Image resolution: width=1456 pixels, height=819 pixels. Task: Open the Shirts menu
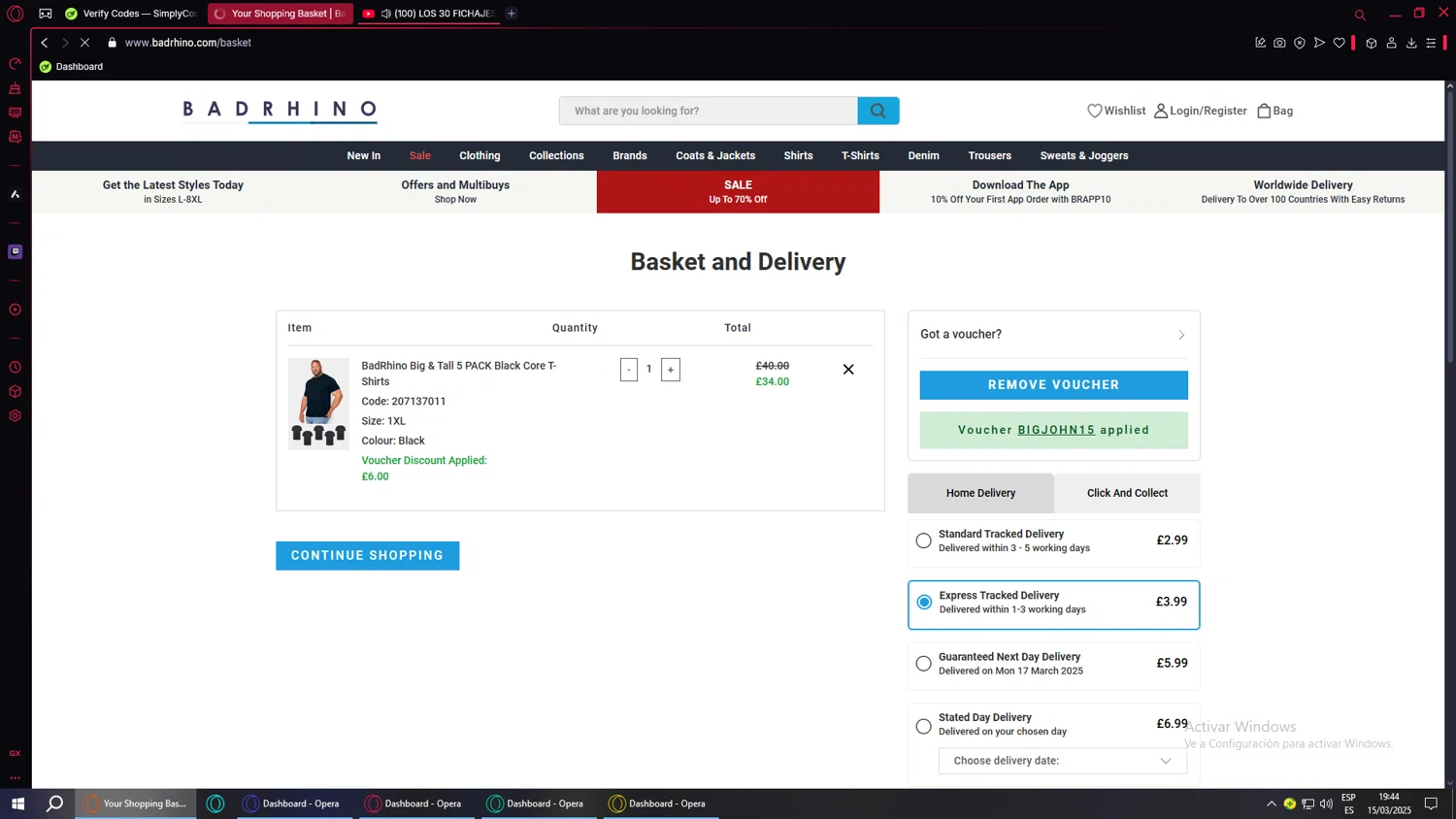click(x=799, y=156)
